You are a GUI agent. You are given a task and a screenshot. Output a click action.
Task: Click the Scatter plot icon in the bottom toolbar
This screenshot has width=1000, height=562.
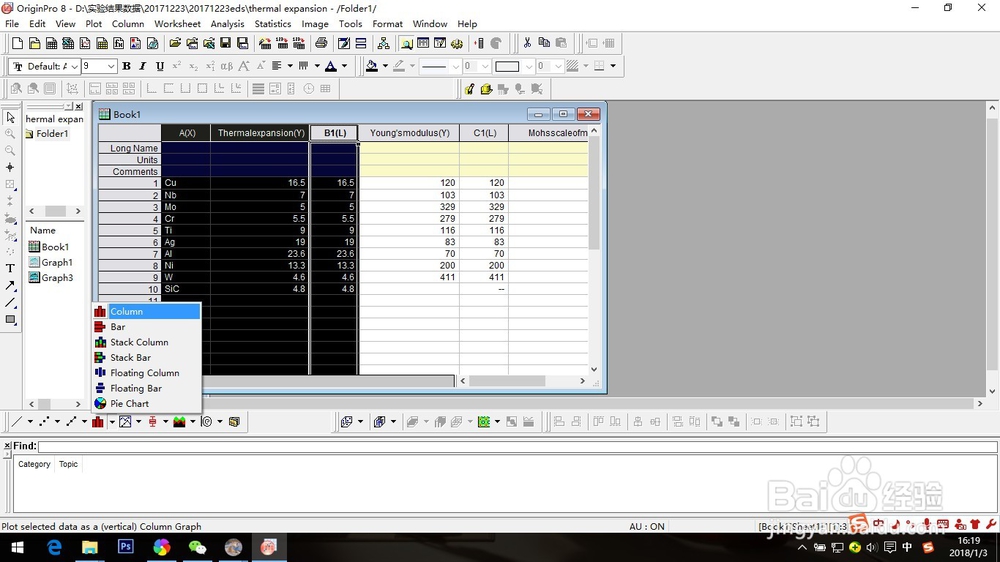[x=44, y=422]
